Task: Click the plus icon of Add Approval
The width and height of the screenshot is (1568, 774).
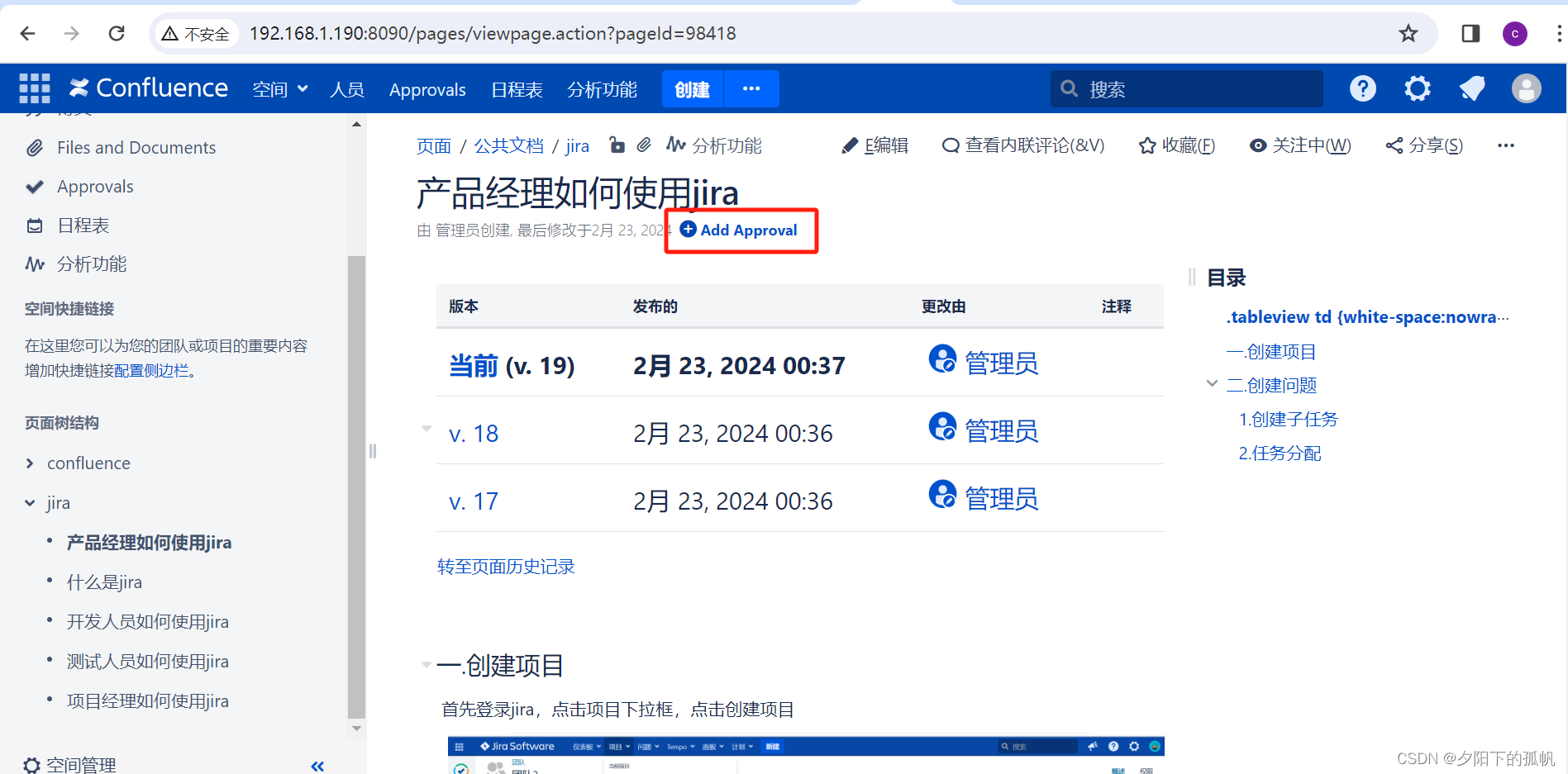Action: click(688, 229)
